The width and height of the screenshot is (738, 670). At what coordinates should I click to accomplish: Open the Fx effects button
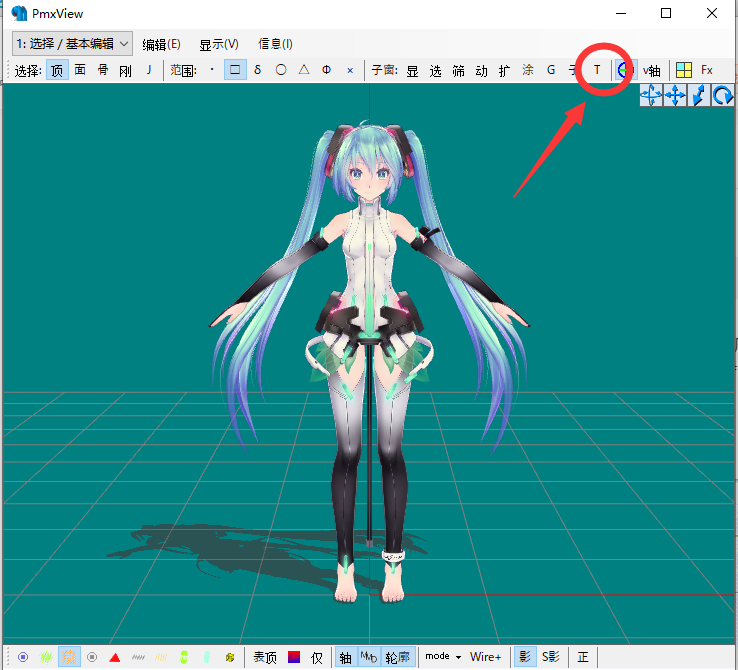point(706,71)
